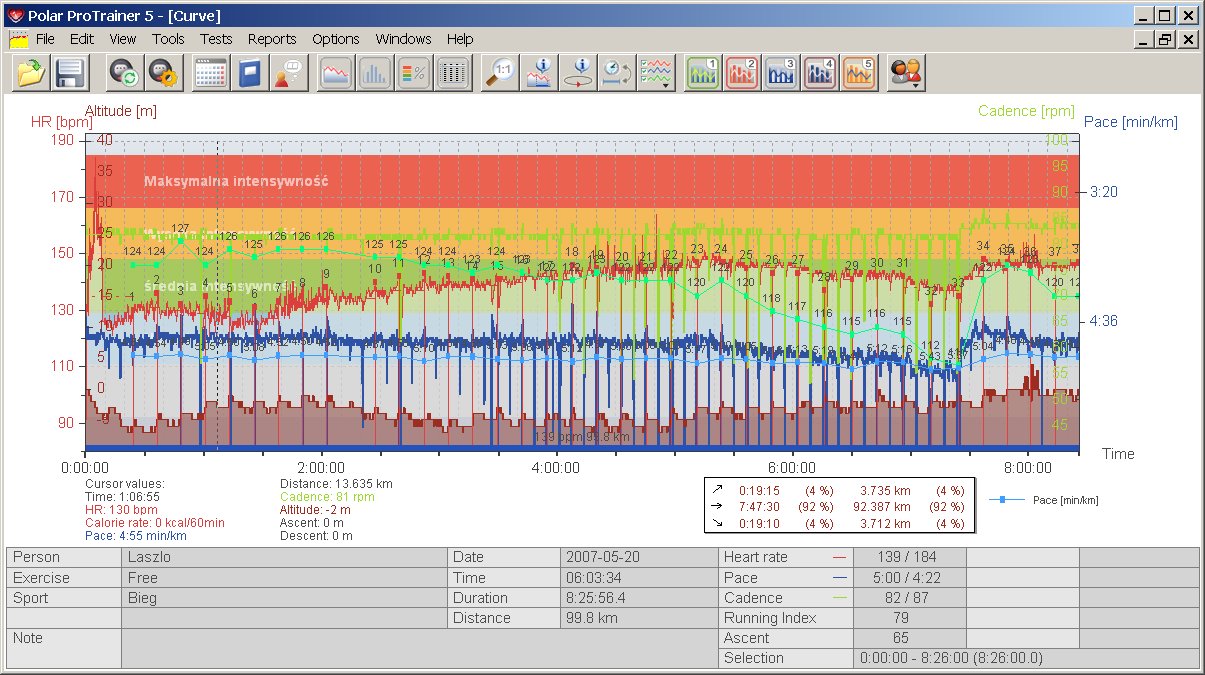Click the Distance value 99.8 km

click(639, 617)
